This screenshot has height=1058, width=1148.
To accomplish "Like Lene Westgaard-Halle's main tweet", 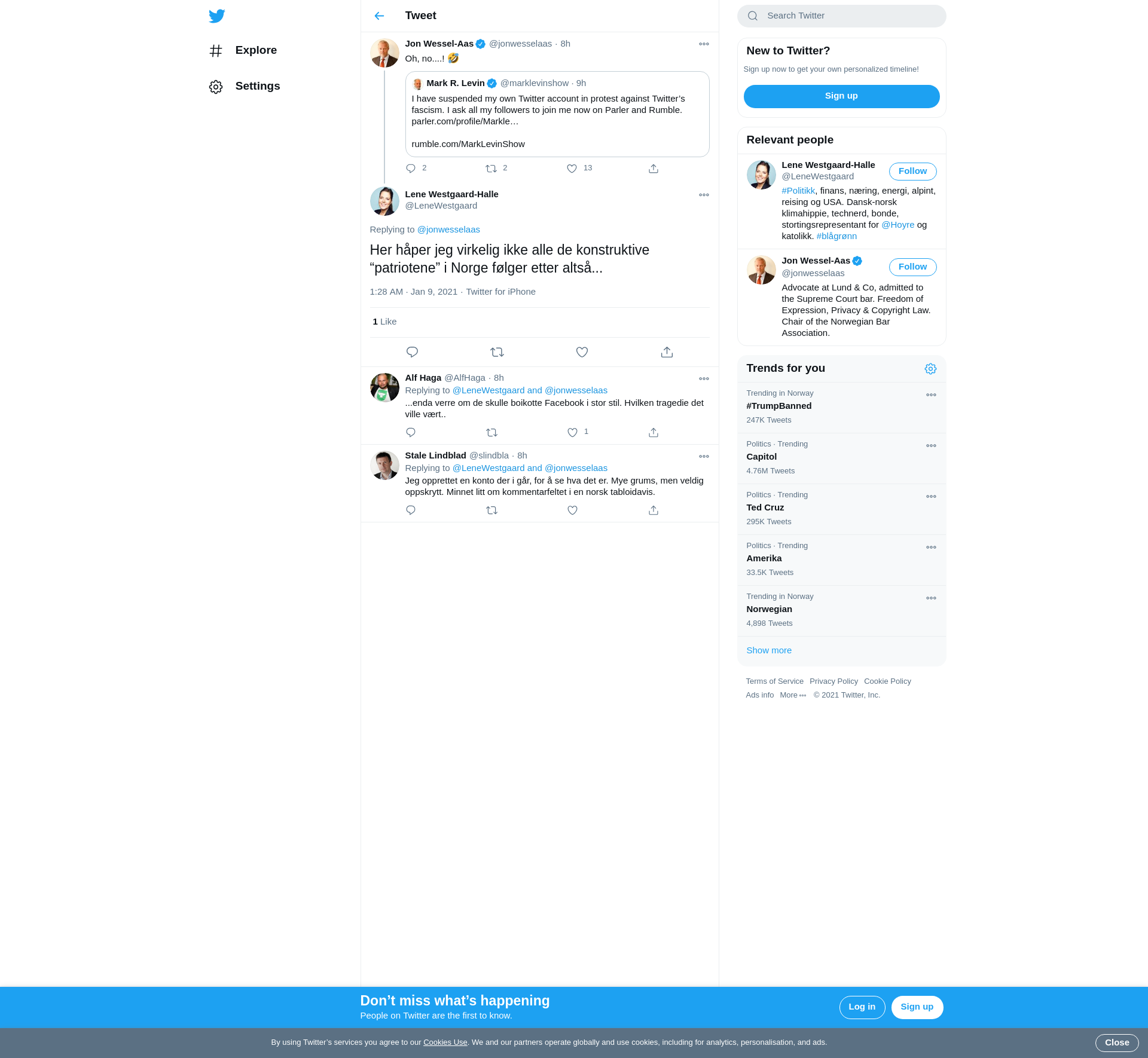I will pyautogui.click(x=582, y=352).
